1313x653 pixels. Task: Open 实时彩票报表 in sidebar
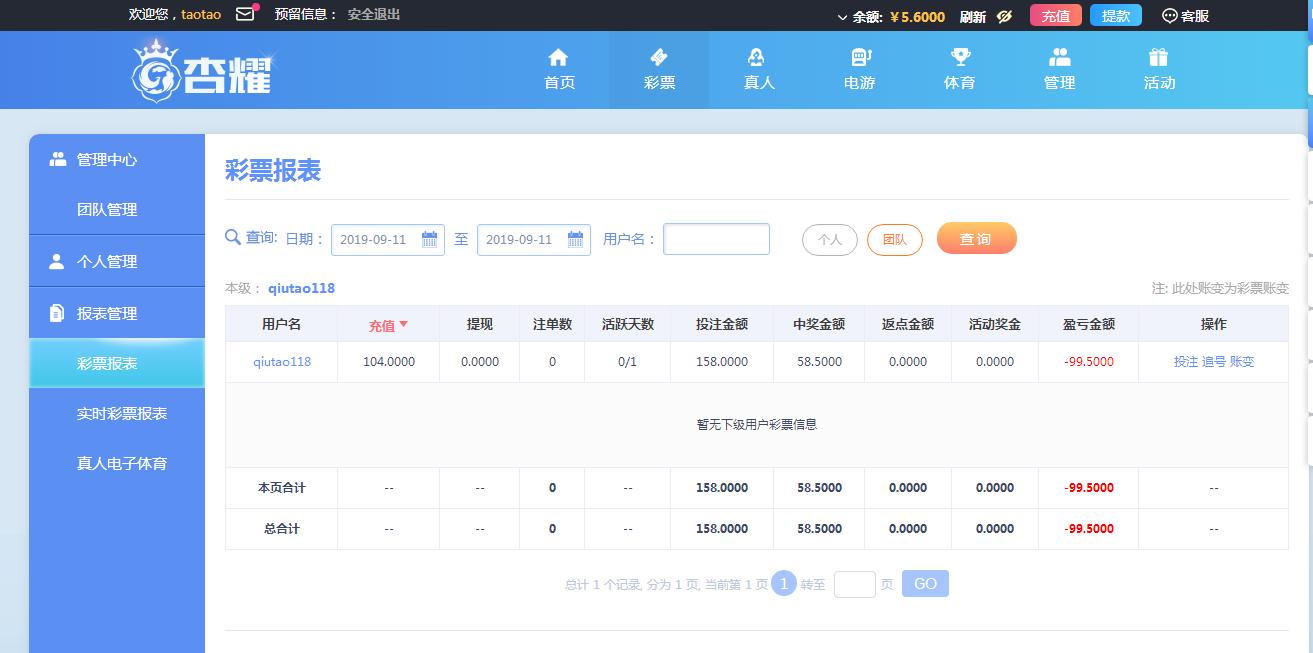point(122,414)
